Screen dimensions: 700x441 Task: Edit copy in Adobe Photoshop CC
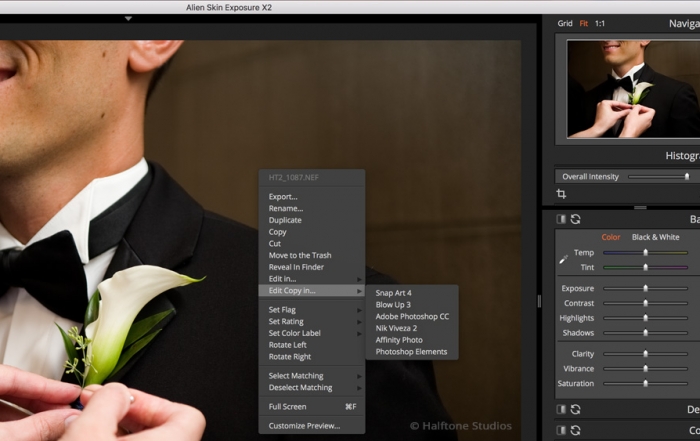pyautogui.click(x=412, y=316)
